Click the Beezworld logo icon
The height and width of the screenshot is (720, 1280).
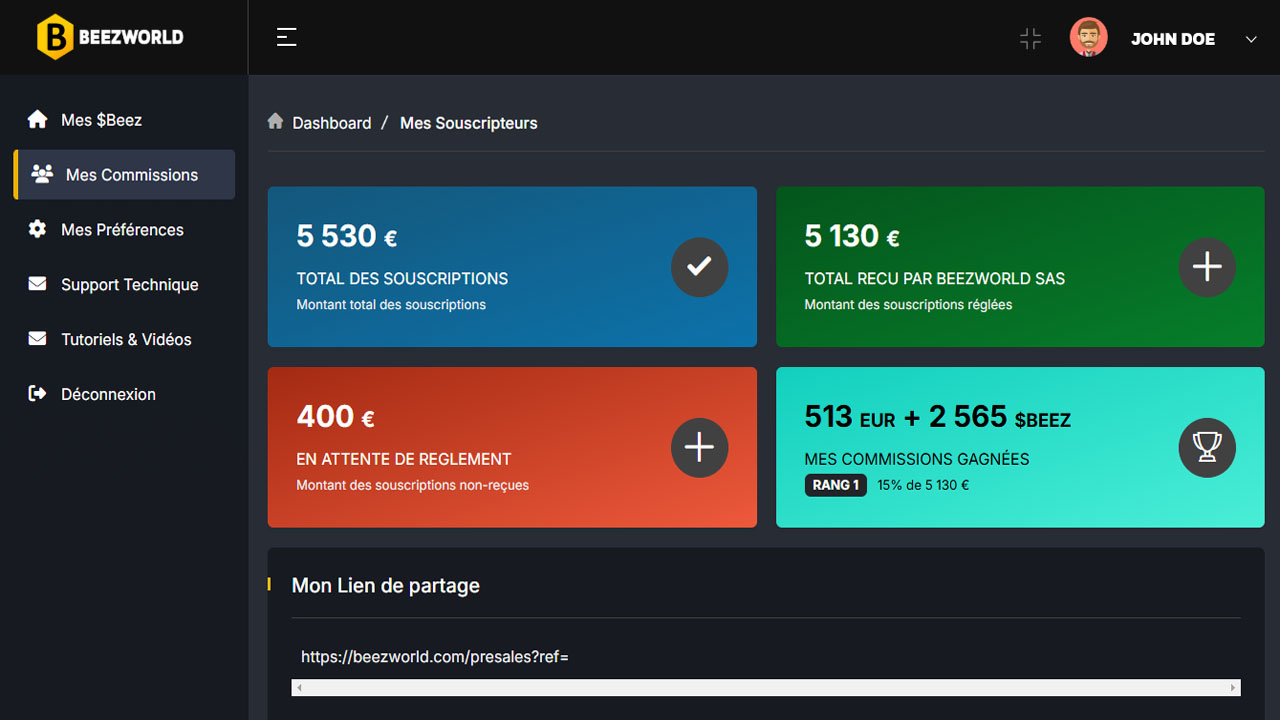click(55, 37)
